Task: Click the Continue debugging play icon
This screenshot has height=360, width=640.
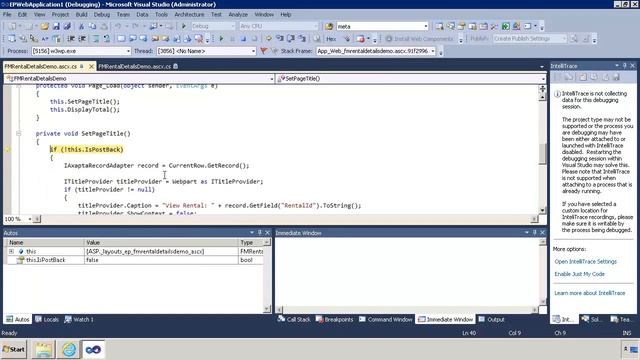Action: pyautogui.click(x=221, y=39)
